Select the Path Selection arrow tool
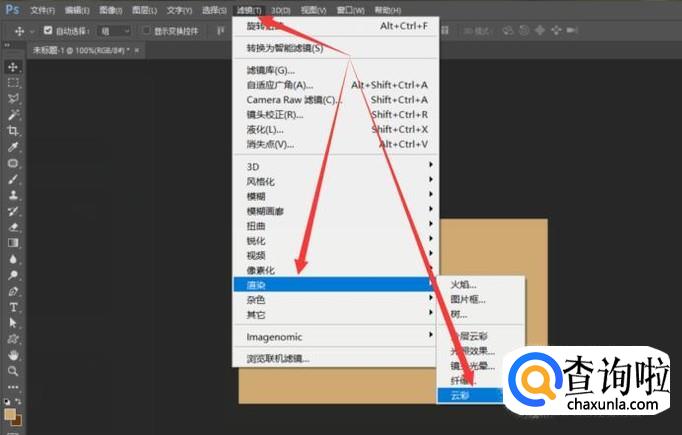682x435 pixels. [13, 323]
